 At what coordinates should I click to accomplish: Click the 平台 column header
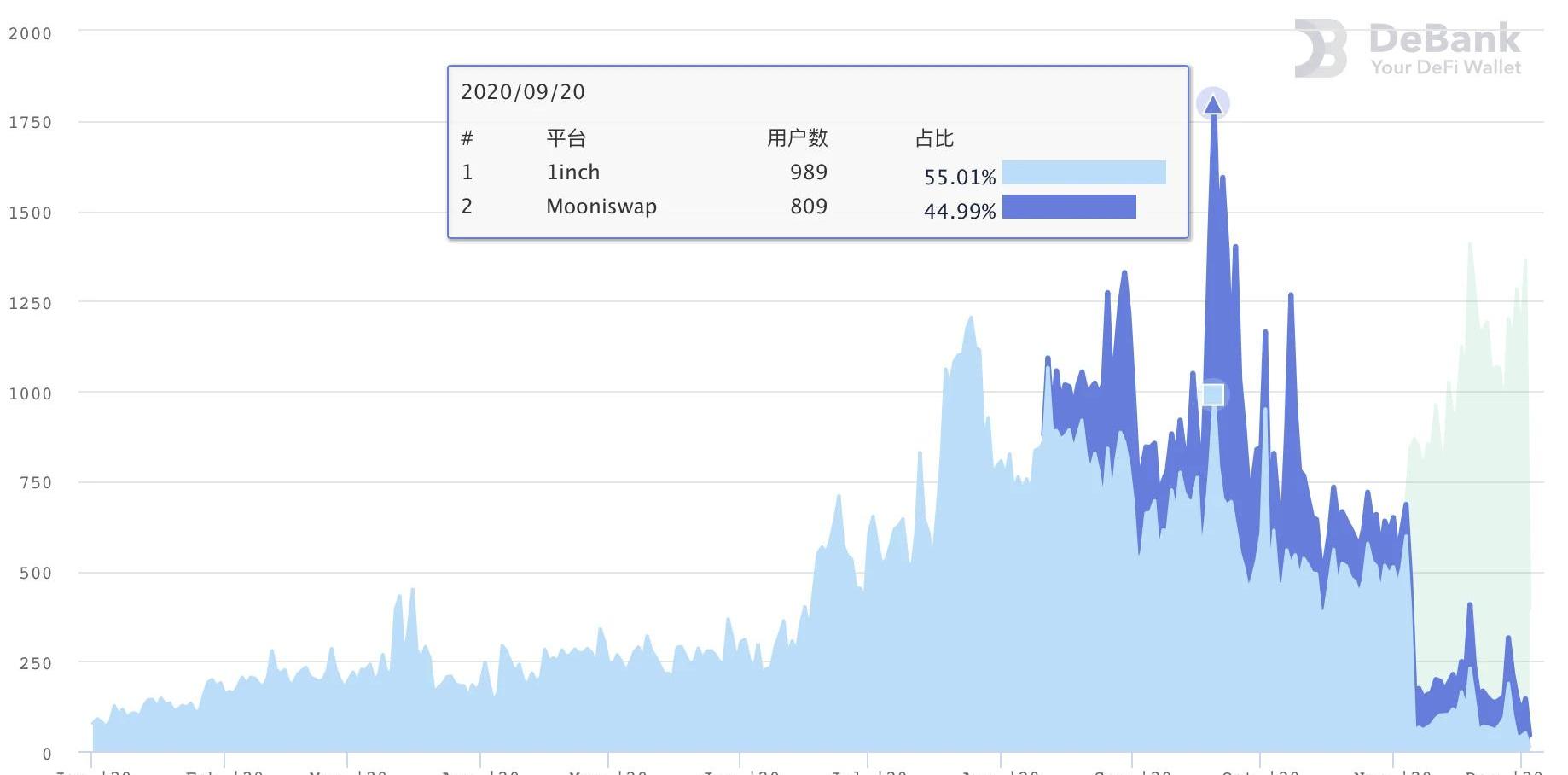(566, 138)
